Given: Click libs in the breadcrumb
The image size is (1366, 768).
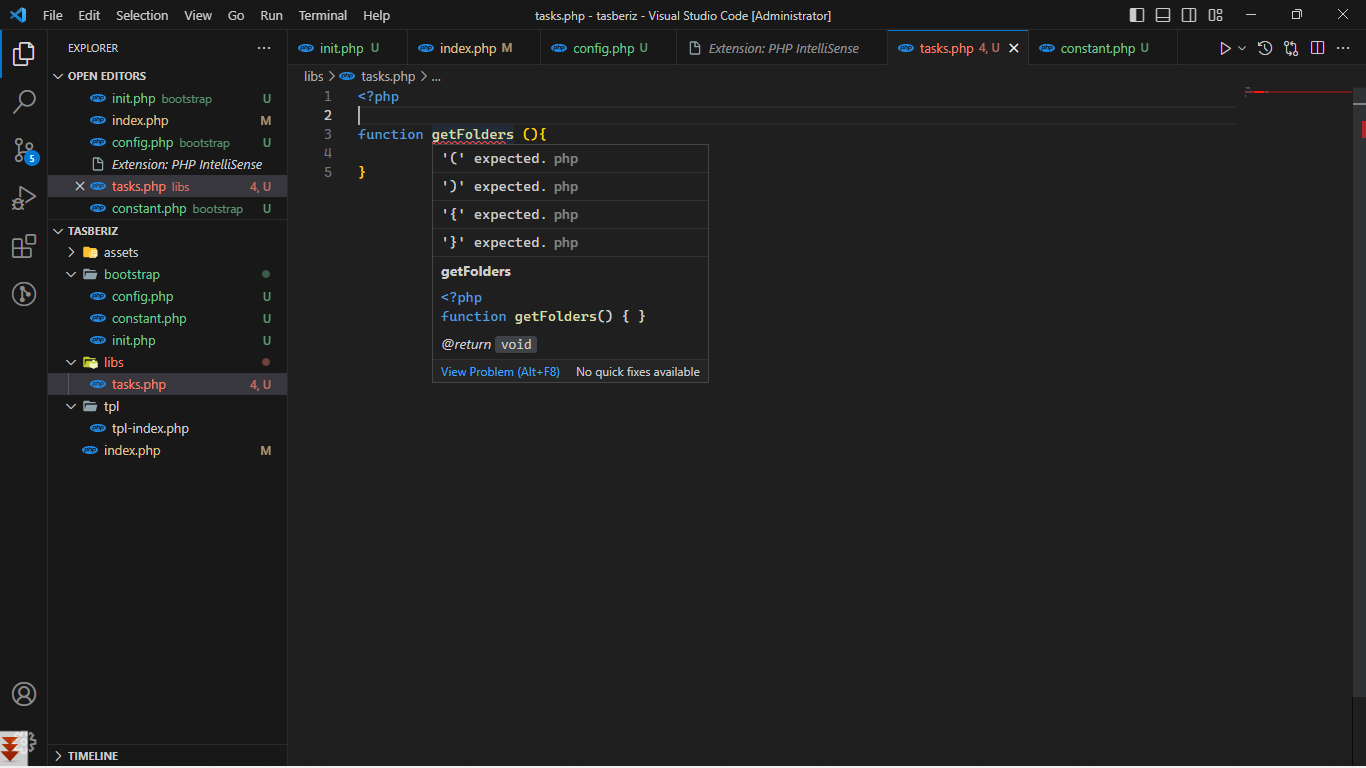Looking at the screenshot, I should click(x=314, y=76).
